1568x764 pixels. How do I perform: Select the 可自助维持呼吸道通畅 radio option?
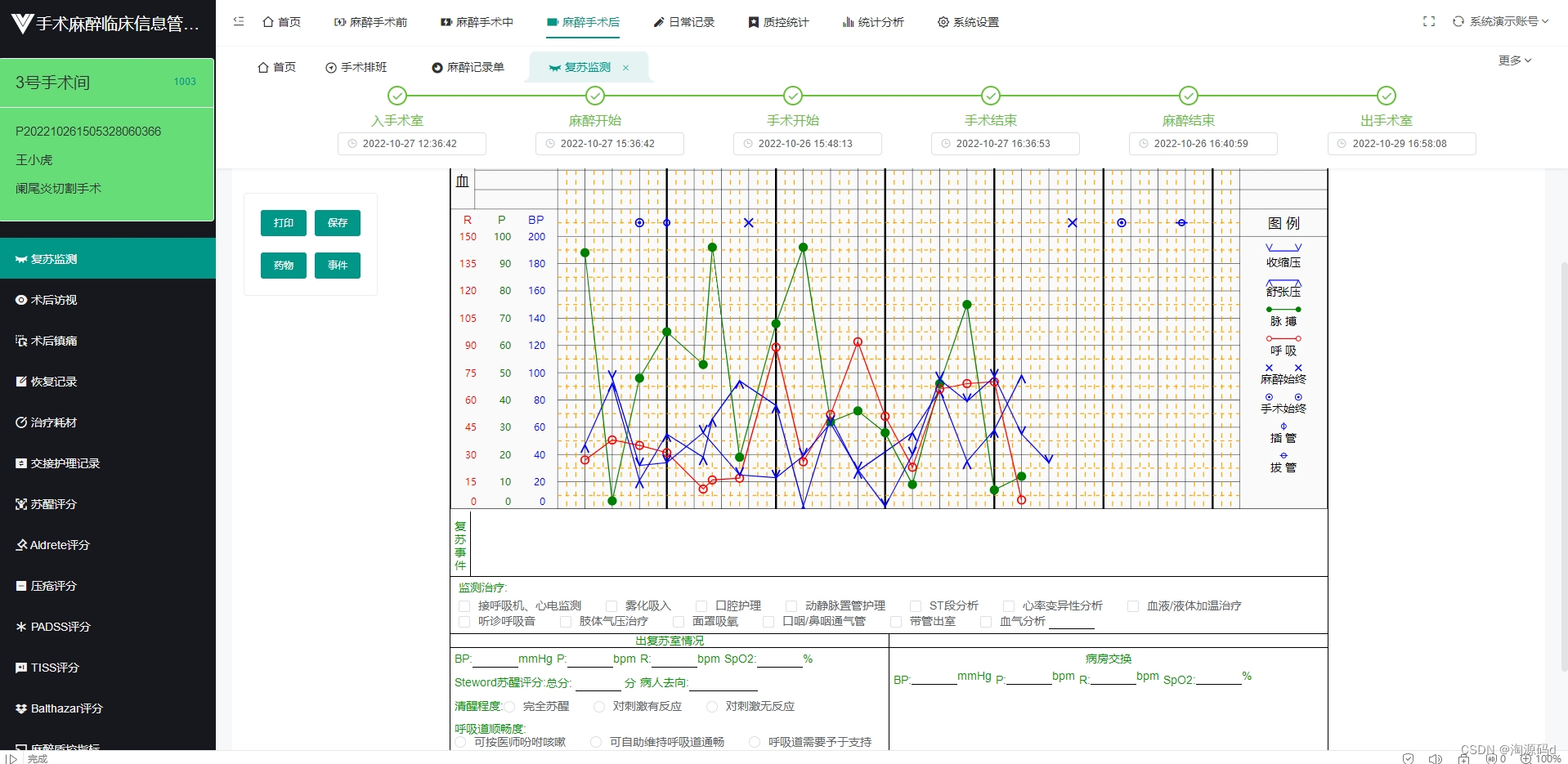coord(596,742)
